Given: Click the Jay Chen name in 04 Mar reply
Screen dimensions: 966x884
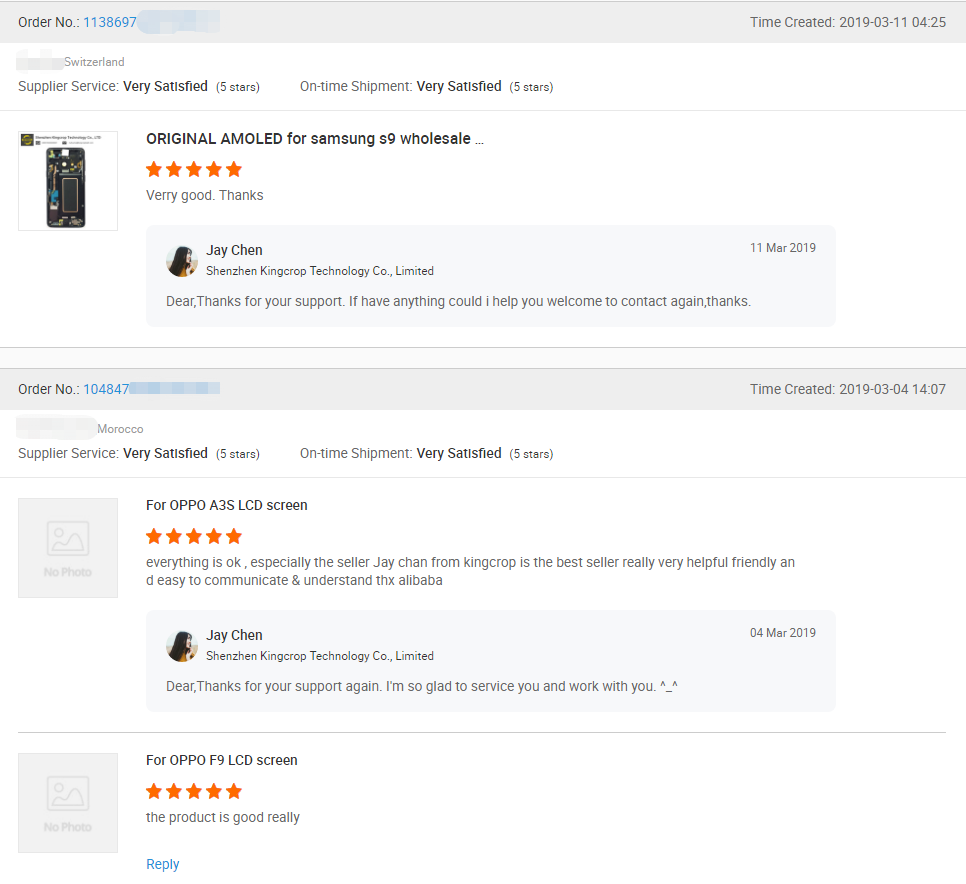Looking at the screenshot, I should click(235, 635).
